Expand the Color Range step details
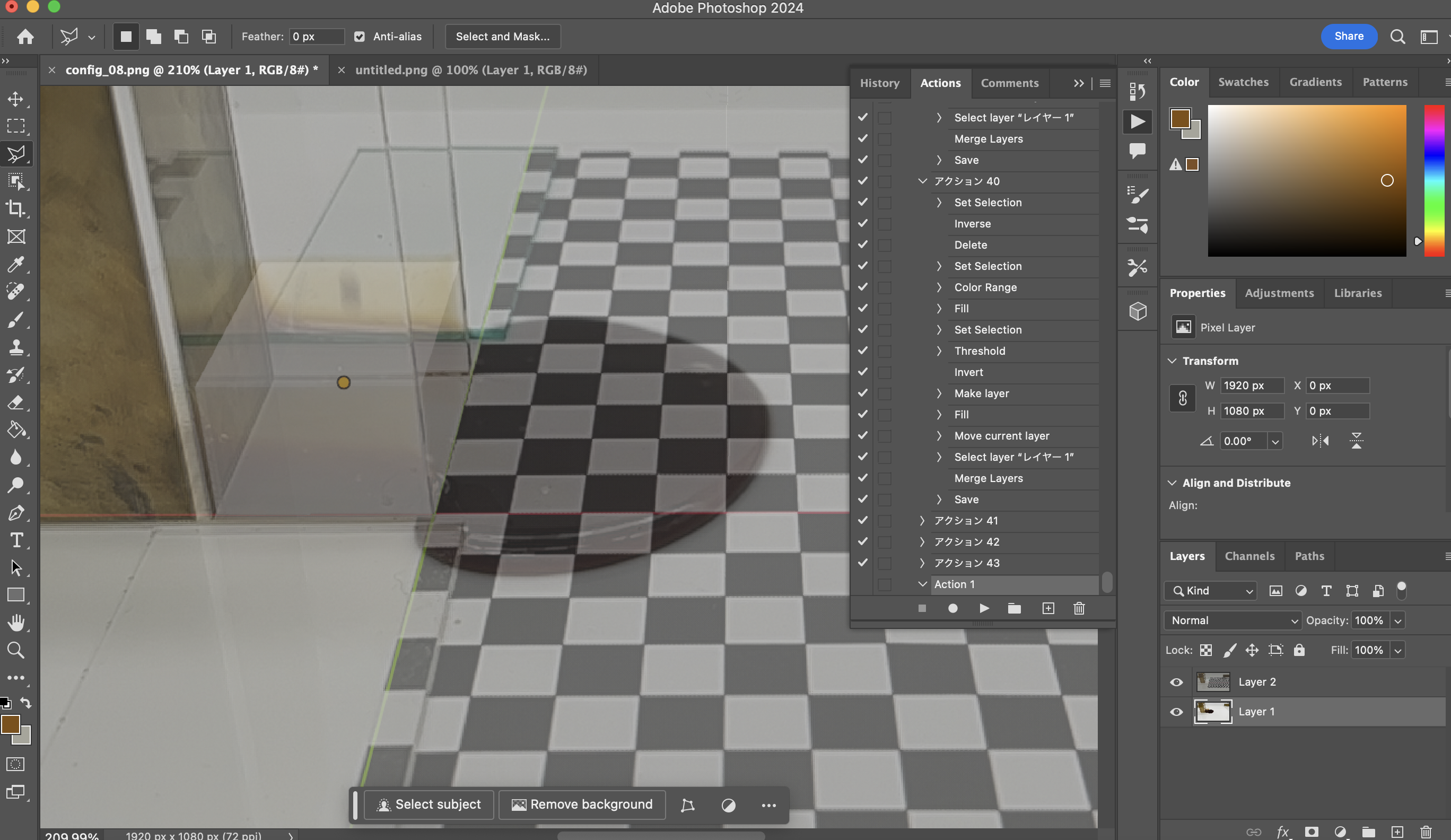 (x=939, y=287)
